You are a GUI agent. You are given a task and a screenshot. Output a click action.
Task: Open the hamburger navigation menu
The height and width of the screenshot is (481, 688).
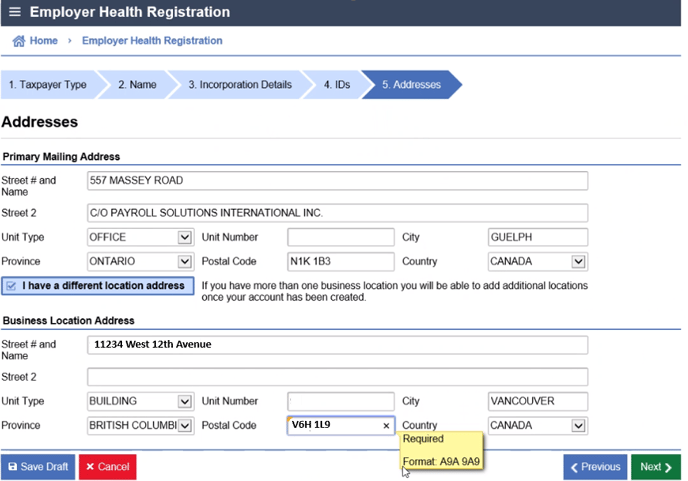click(14, 13)
